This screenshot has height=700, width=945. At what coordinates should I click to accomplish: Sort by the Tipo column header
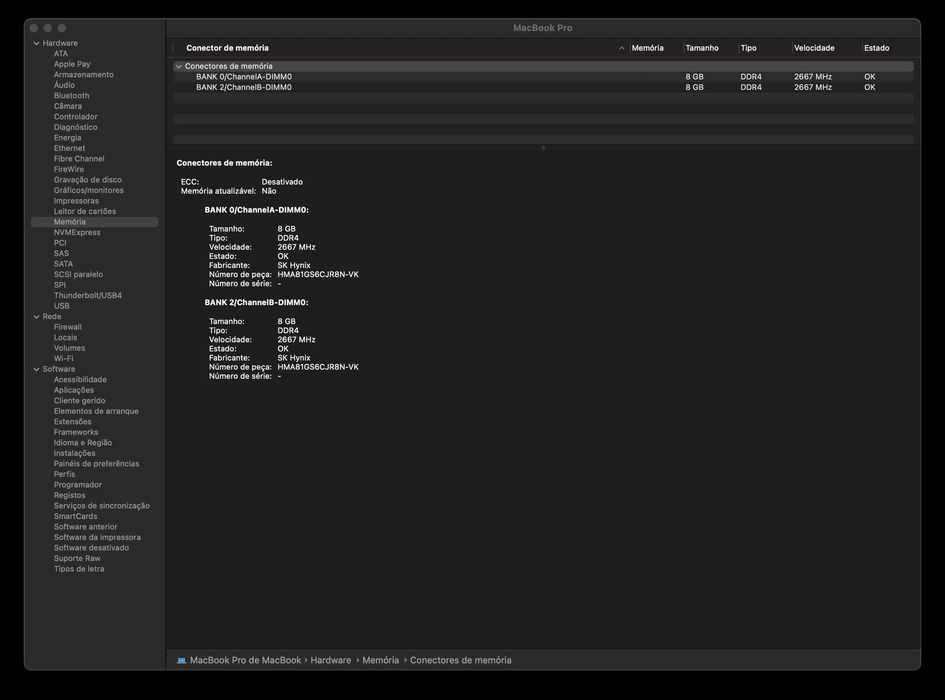[748, 48]
